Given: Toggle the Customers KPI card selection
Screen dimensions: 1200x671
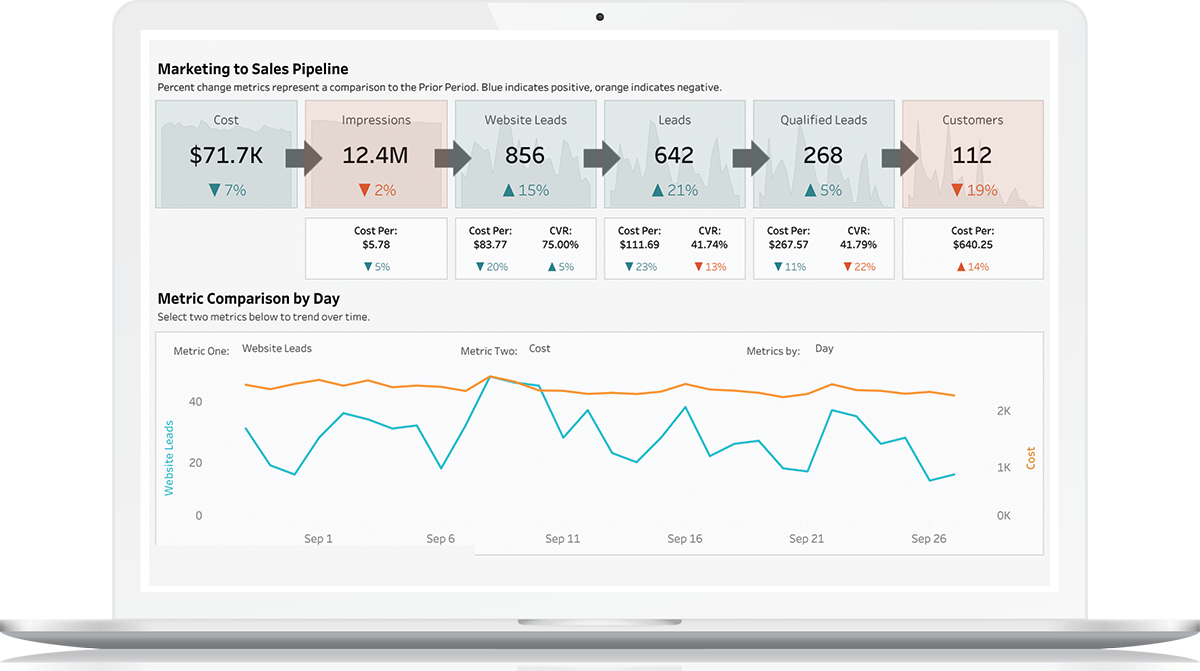Looking at the screenshot, I should (972, 154).
